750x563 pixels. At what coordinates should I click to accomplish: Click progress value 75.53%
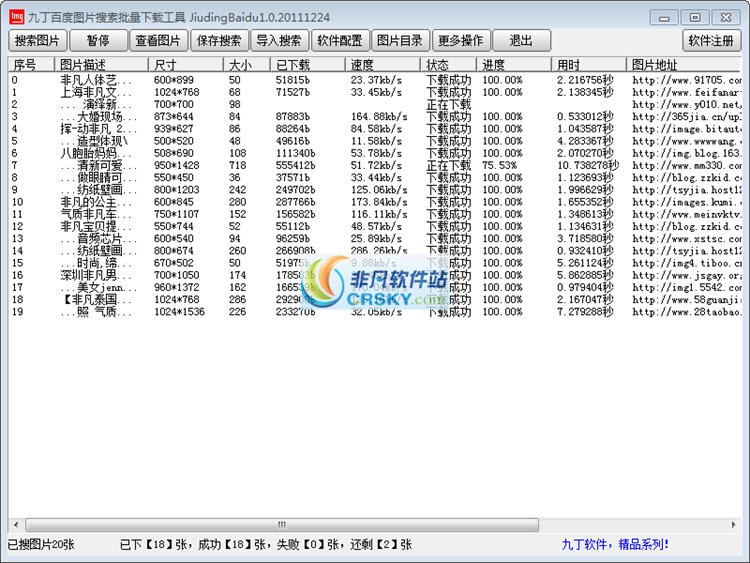click(x=499, y=165)
